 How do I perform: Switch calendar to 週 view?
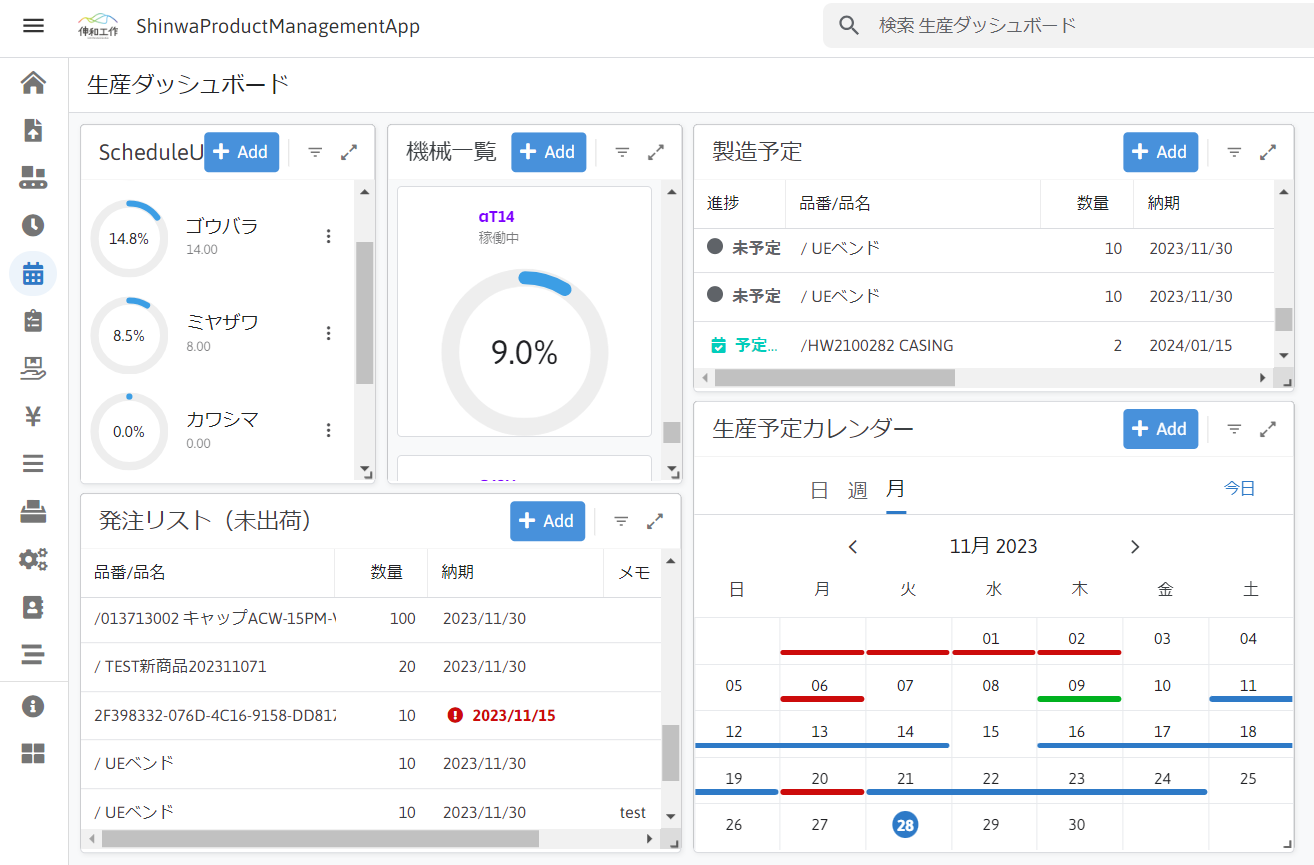(857, 490)
